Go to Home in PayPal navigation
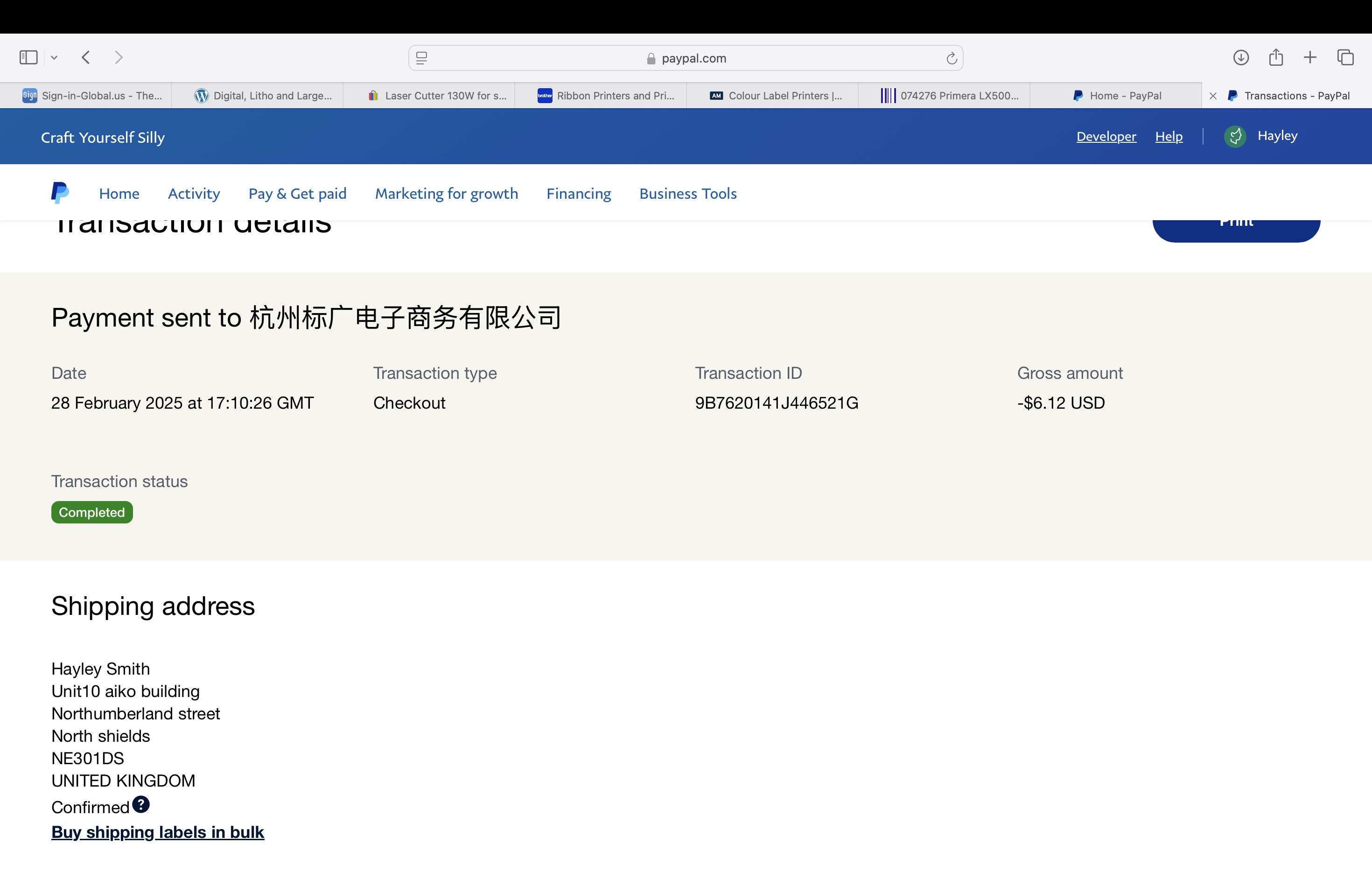This screenshot has width=1372, height=892. 119,194
